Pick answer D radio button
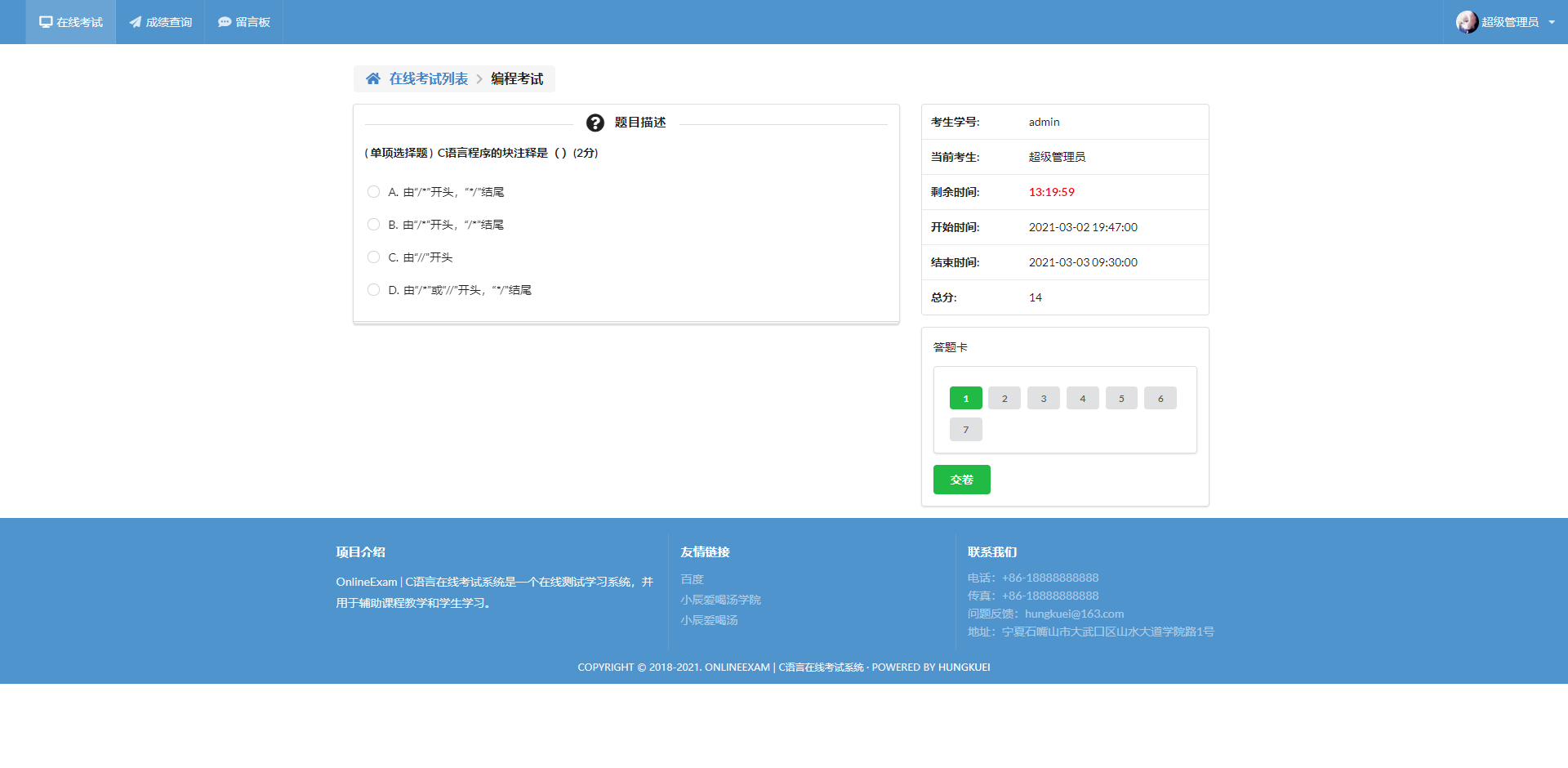The image size is (1568, 768). [374, 289]
